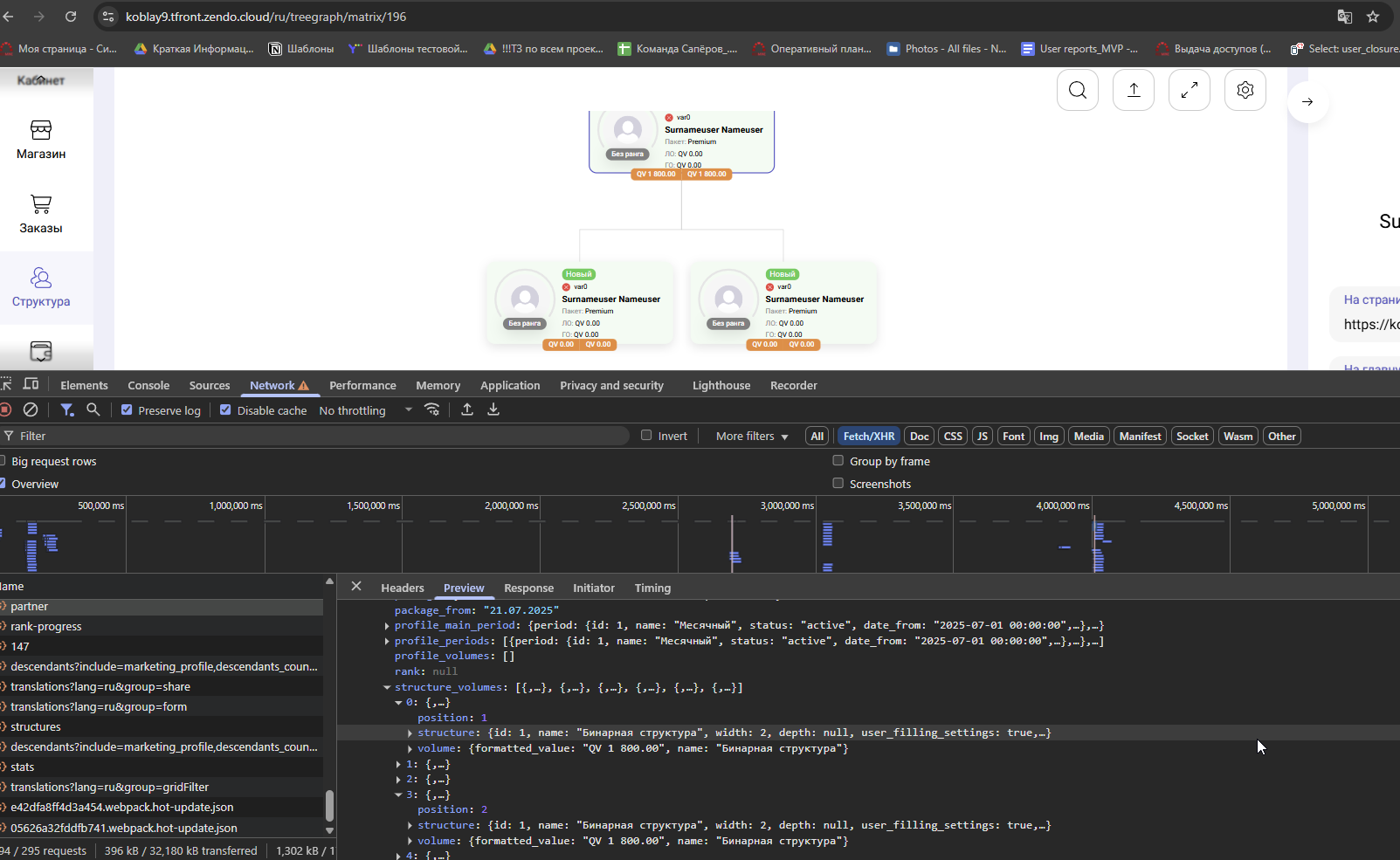Open Магазин in the sidebar
Viewport: 1400px width, 860px height.
point(41,140)
